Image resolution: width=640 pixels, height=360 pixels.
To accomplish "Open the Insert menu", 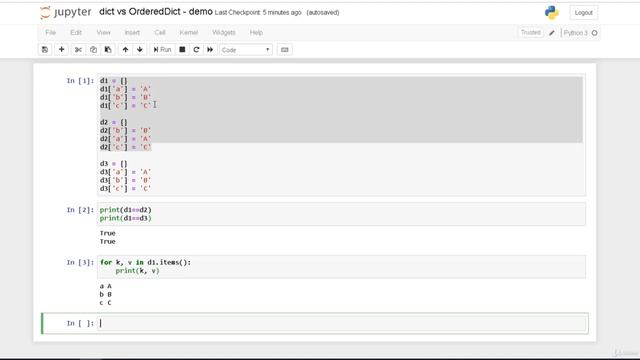I will pyautogui.click(x=132, y=33).
